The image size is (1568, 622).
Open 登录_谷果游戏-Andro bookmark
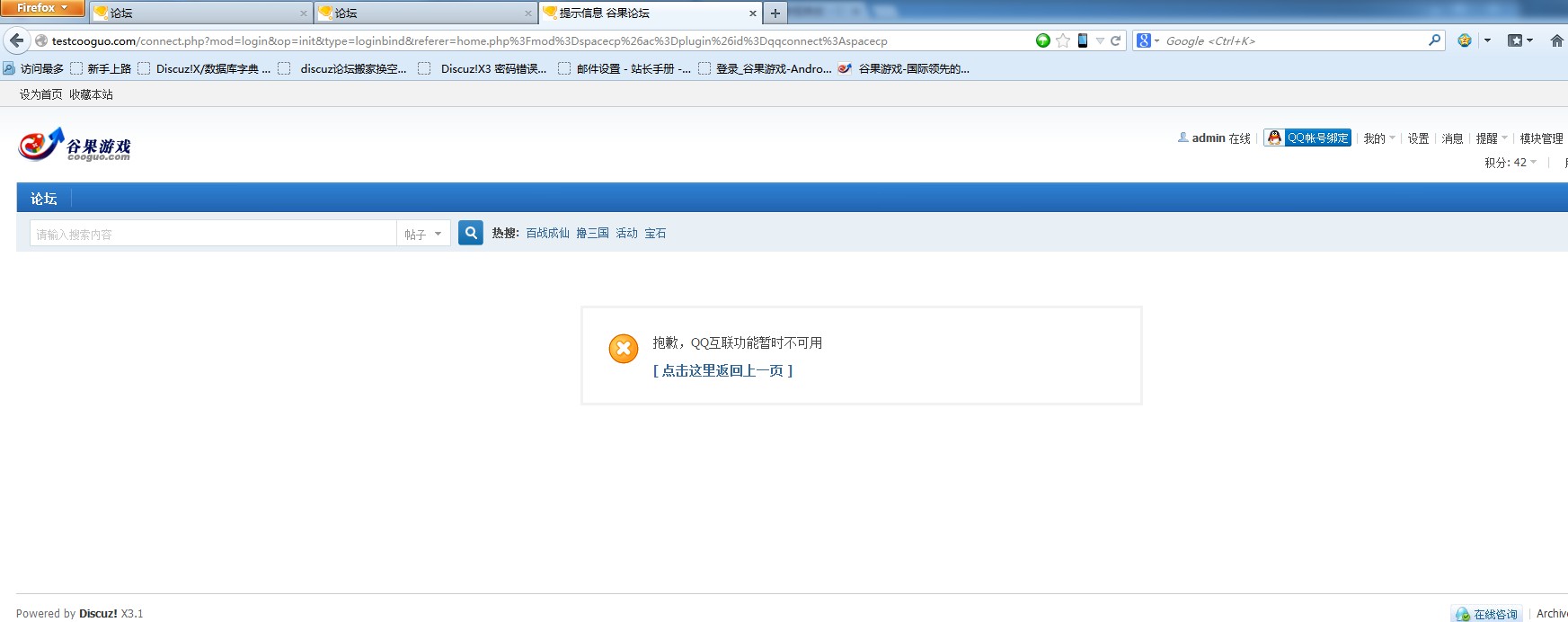point(766,68)
